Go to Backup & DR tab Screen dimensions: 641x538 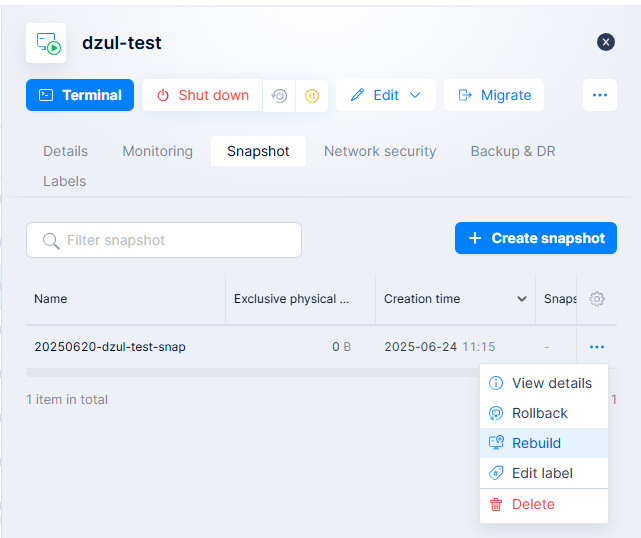[x=513, y=151]
